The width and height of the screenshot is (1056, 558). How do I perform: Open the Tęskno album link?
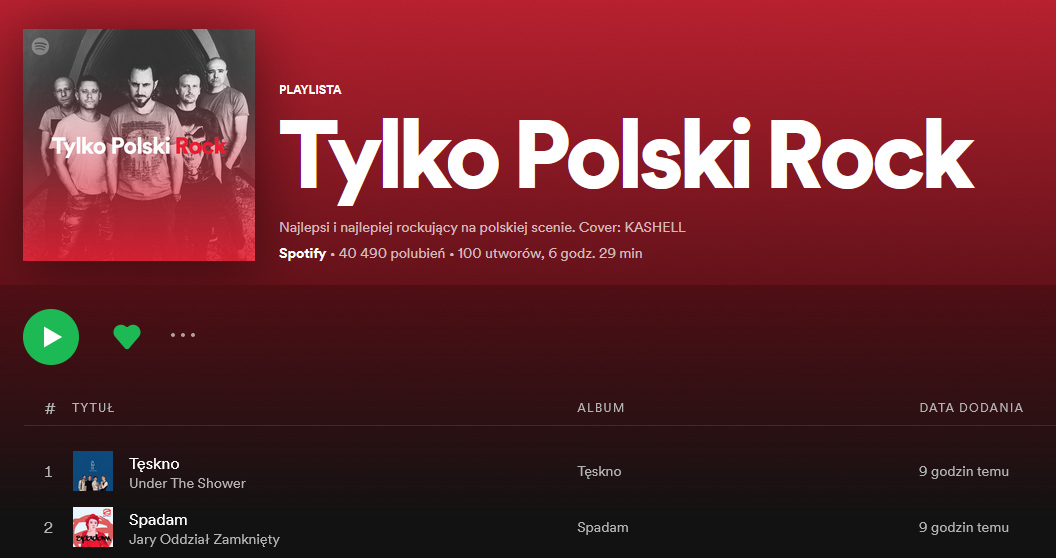pos(599,471)
